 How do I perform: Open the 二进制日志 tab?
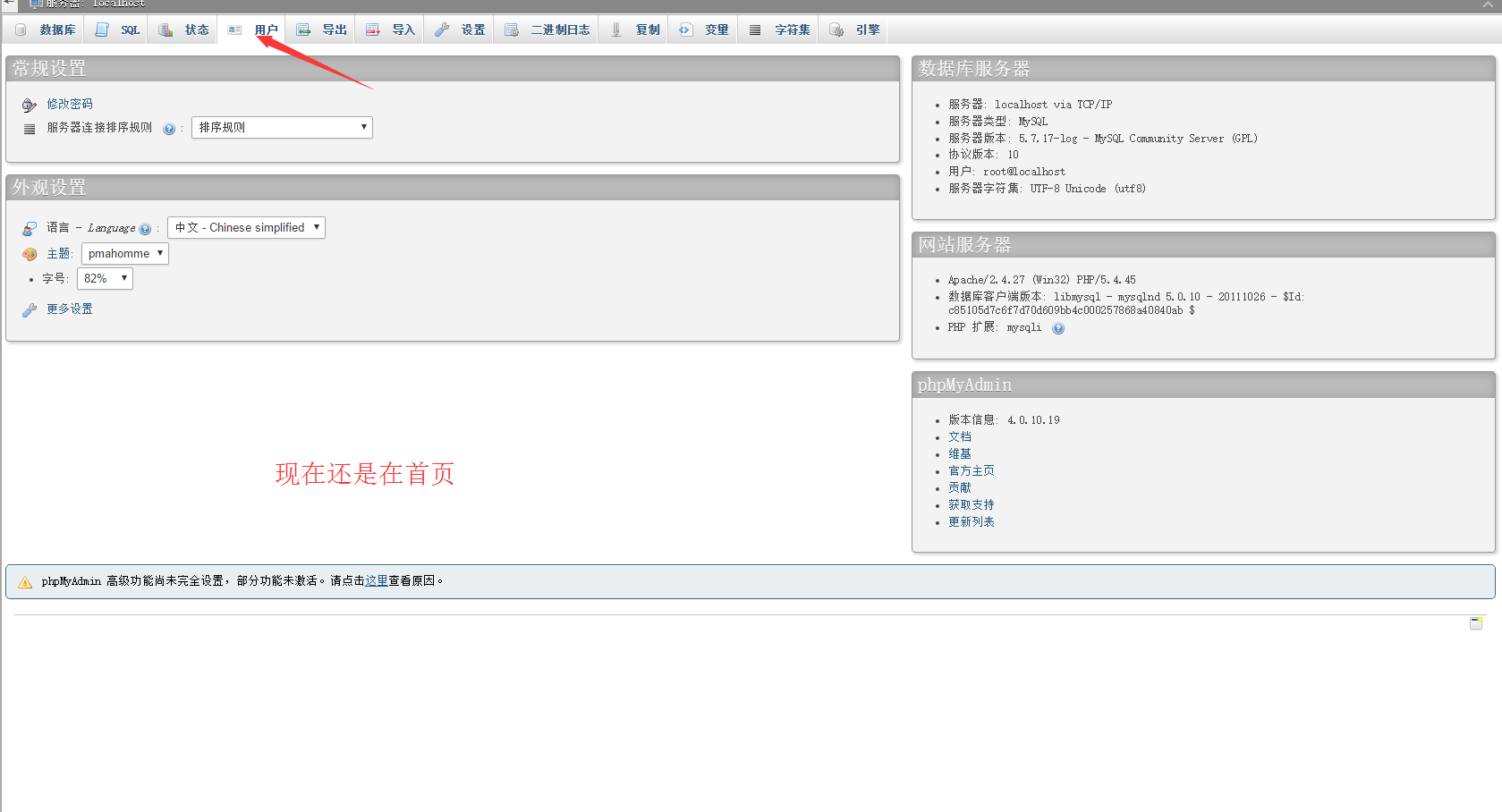(547, 30)
